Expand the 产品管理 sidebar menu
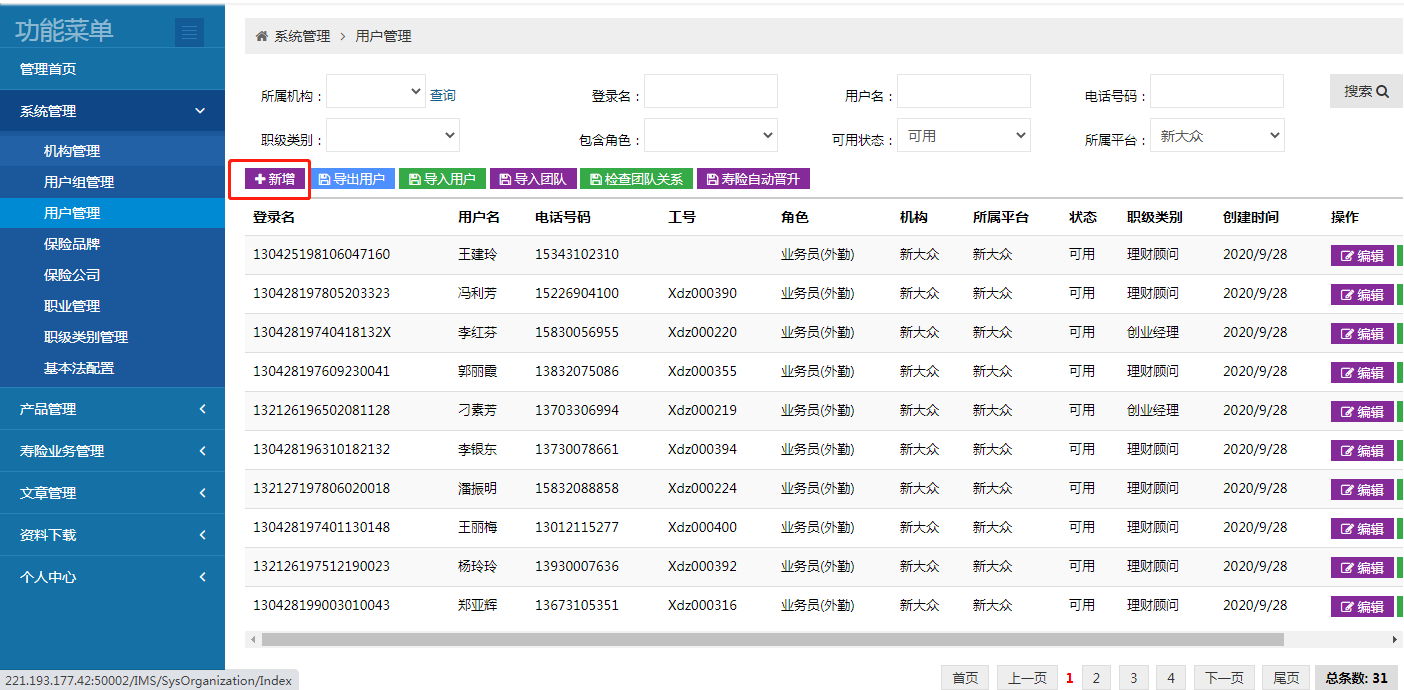Viewport: 1404px width, 690px height. click(112, 409)
